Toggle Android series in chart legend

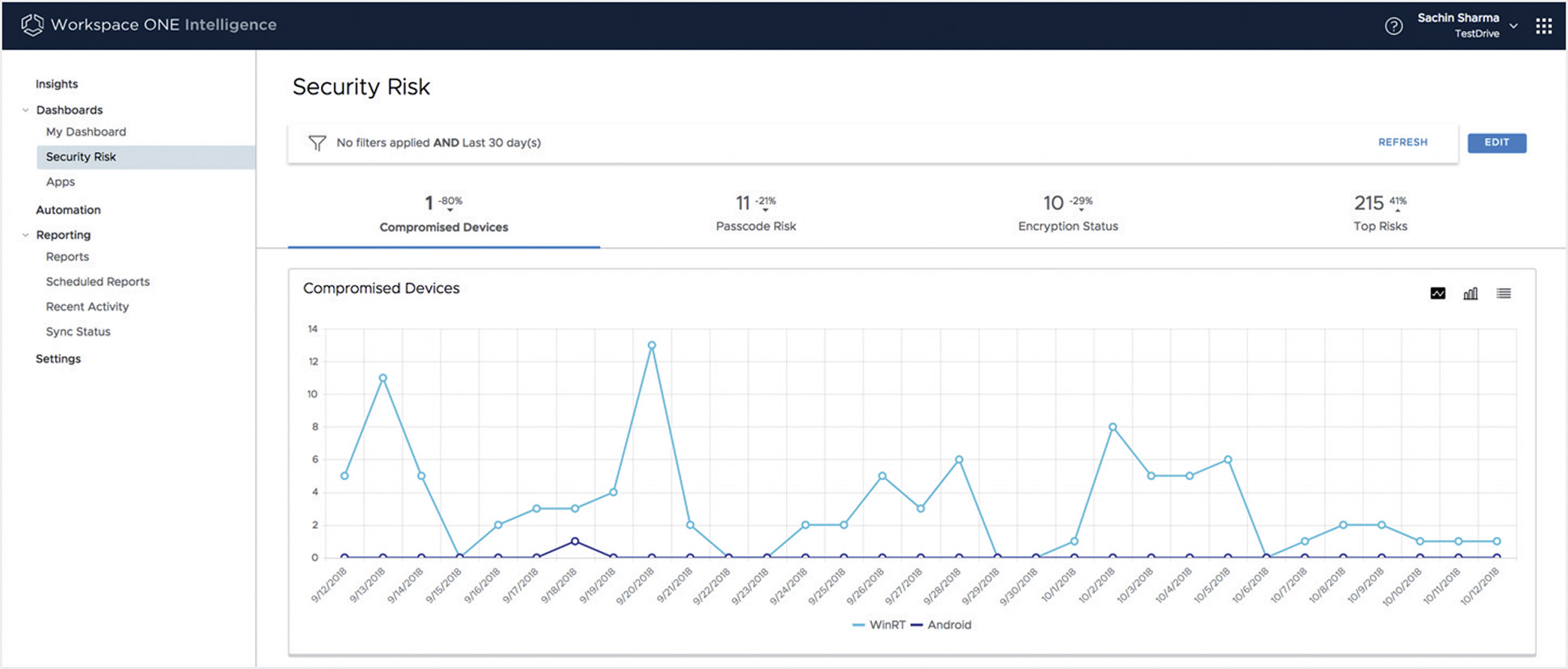point(940,624)
